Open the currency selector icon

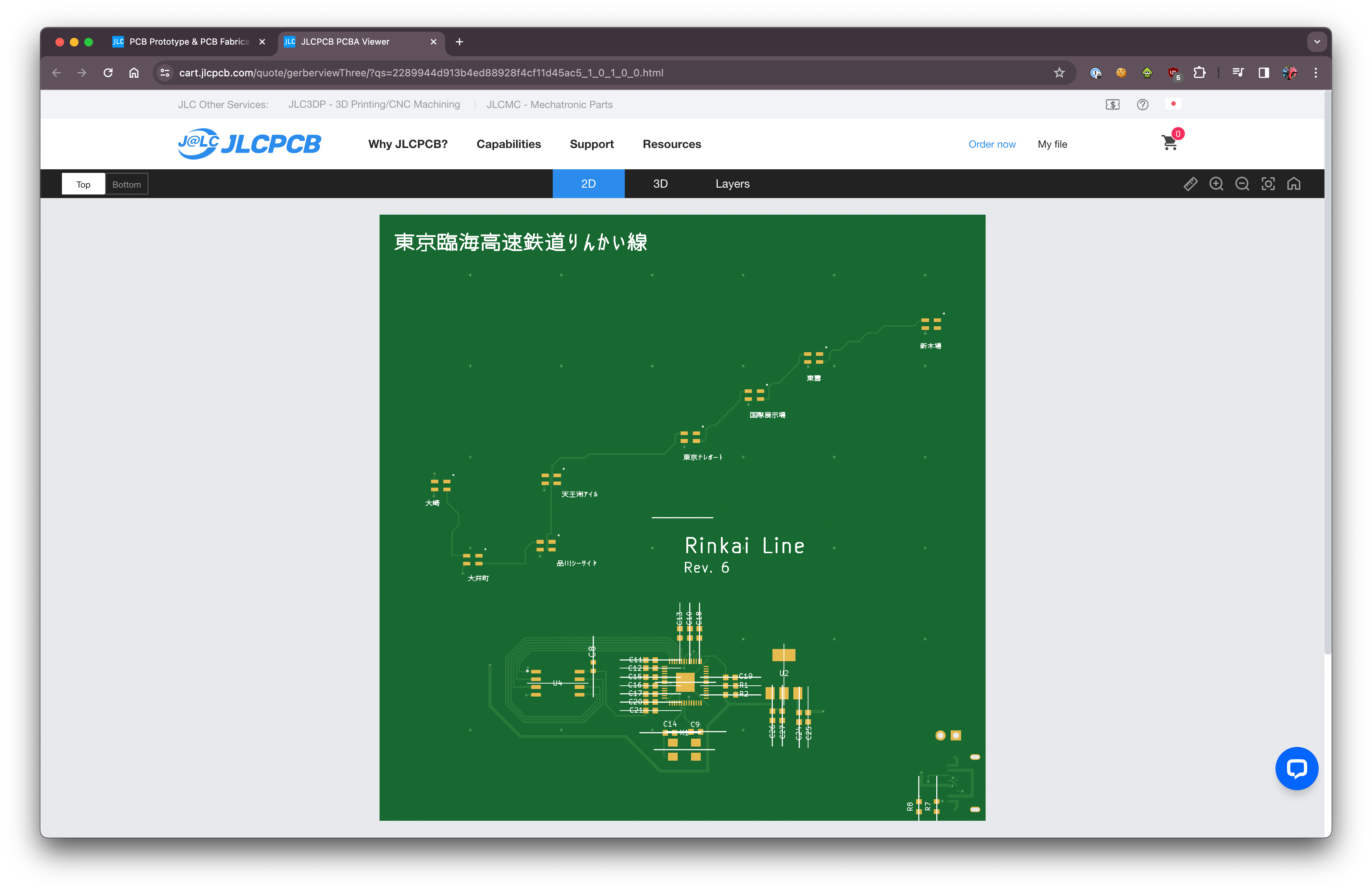point(1113,104)
